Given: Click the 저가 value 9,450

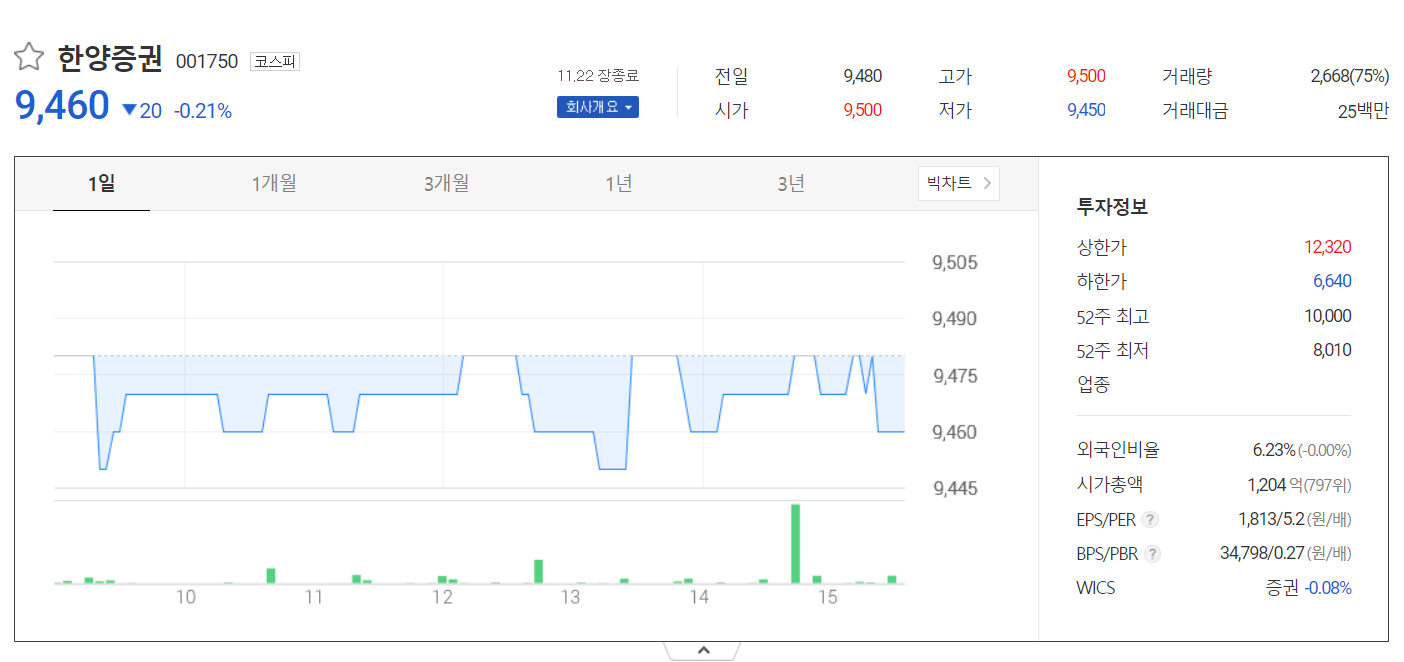Looking at the screenshot, I should 1086,110.
